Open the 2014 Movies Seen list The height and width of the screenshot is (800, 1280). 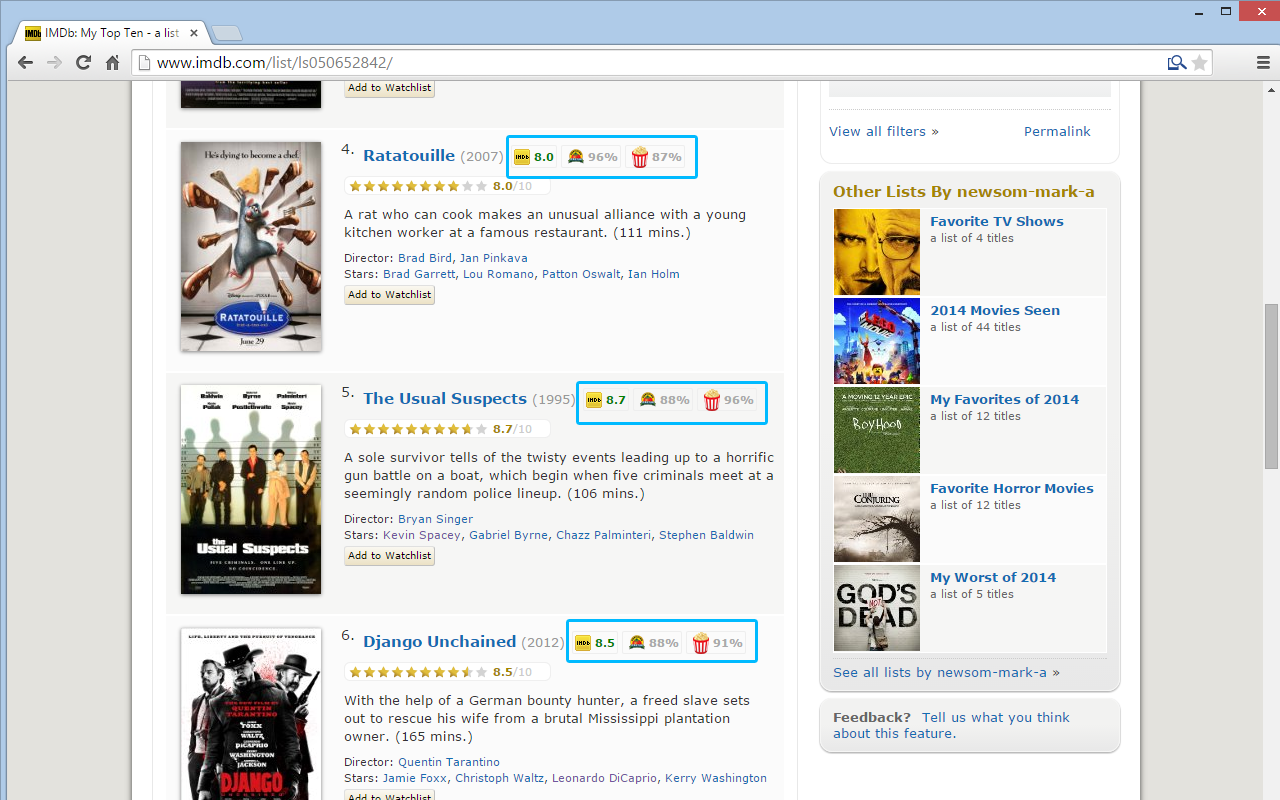point(995,311)
